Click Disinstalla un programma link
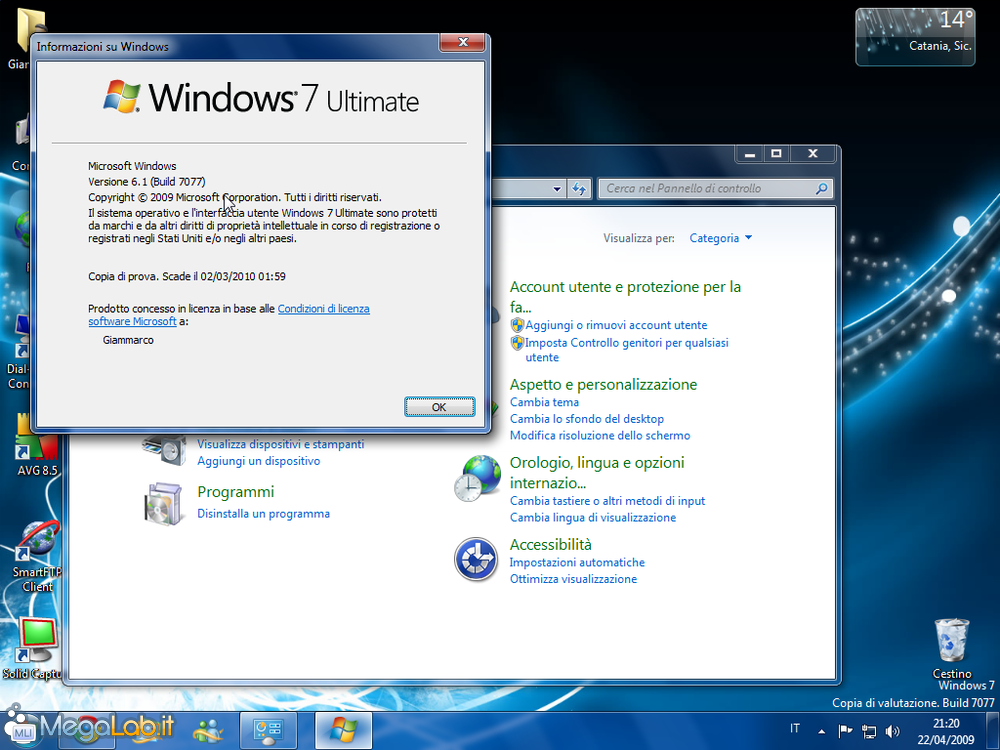 pos(263,514)
